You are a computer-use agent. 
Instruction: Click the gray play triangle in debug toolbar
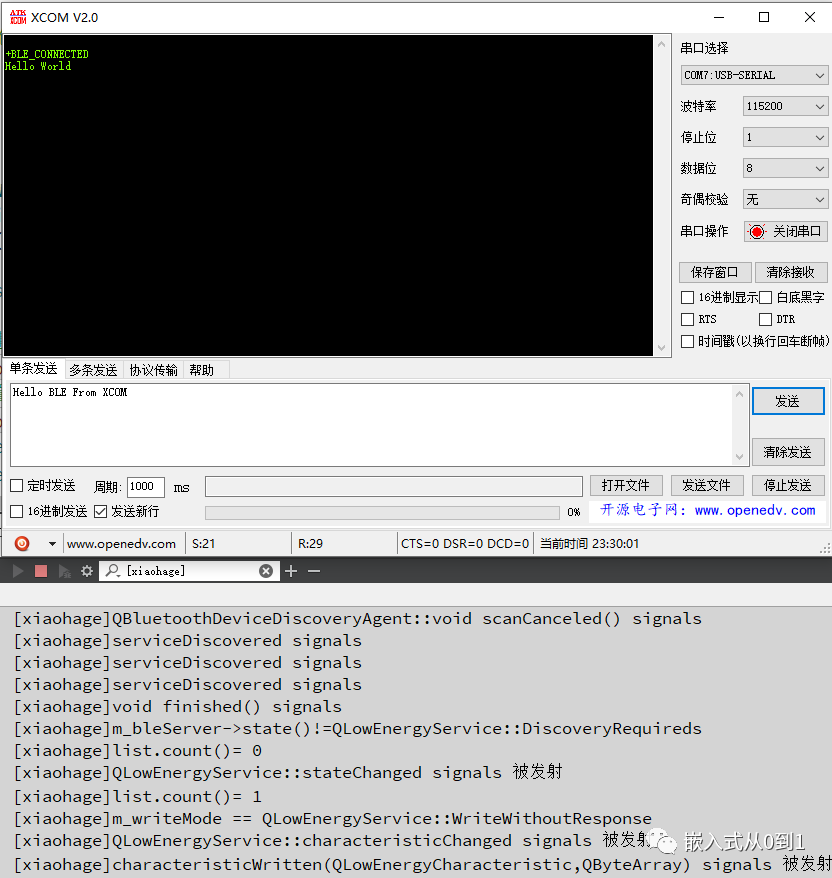point(17,571)
